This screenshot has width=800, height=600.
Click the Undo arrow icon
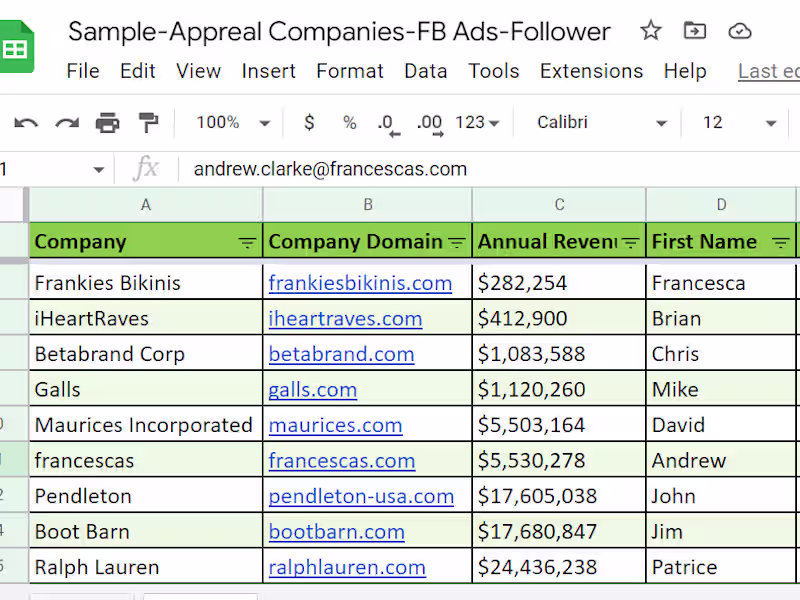(26, 123)
